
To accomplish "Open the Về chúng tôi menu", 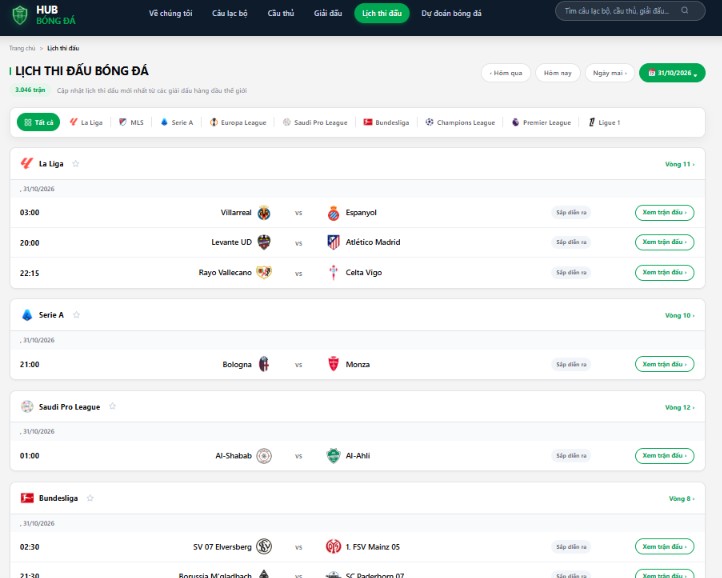I will [170, 13].
